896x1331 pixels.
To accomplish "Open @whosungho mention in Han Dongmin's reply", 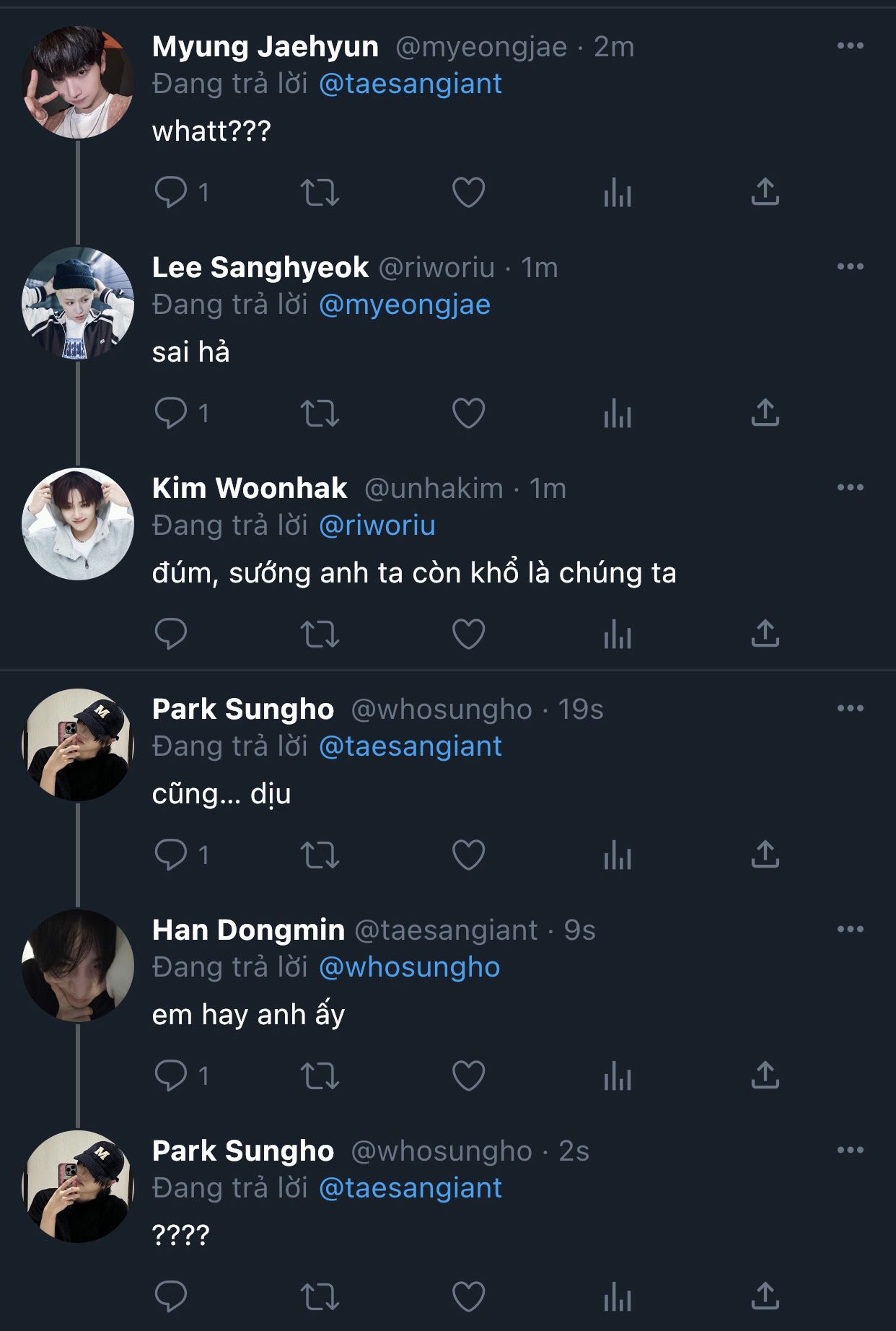I will pyautogui.click(x=409, y=967).
